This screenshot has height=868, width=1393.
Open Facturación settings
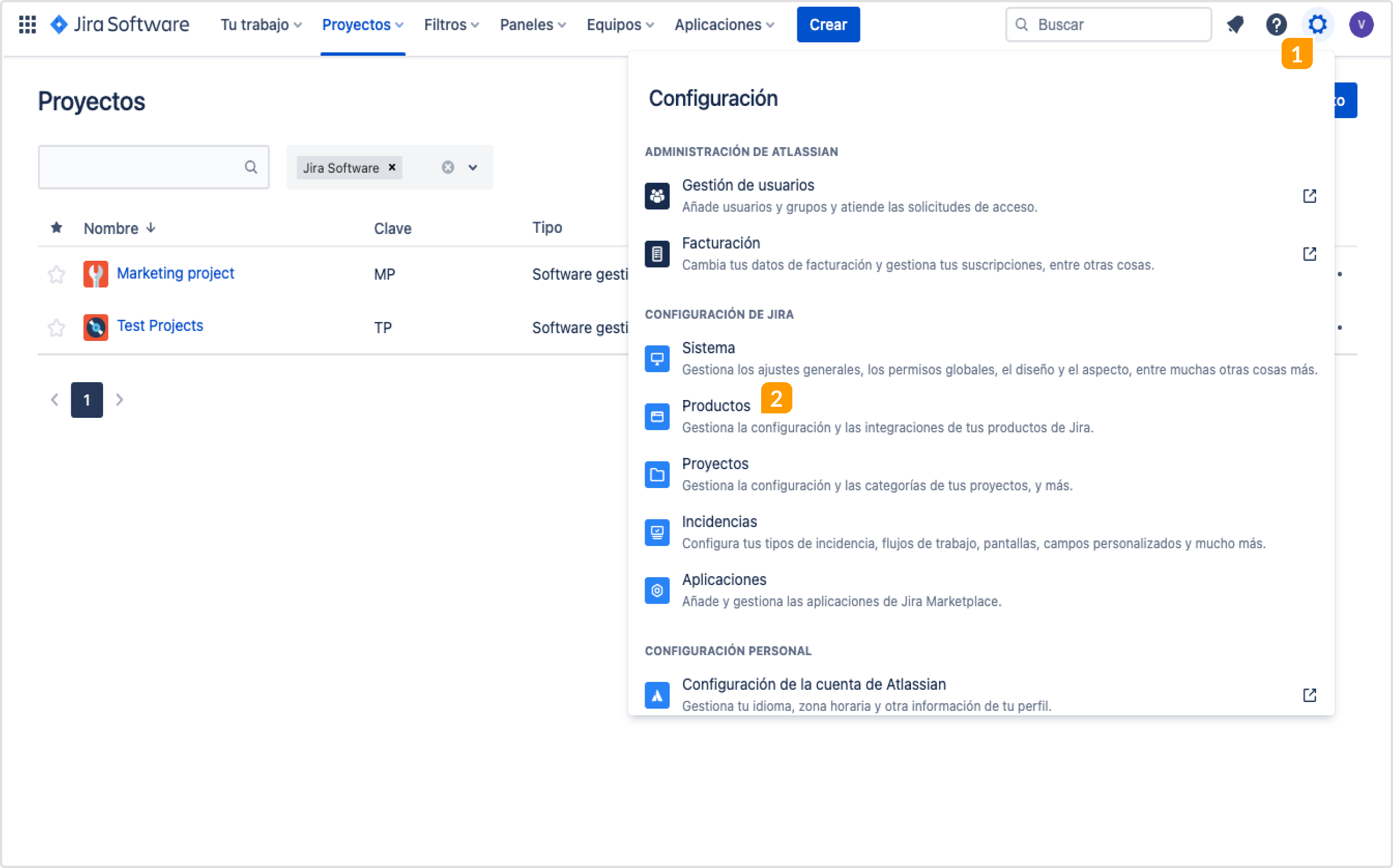[x=981, y=253]
